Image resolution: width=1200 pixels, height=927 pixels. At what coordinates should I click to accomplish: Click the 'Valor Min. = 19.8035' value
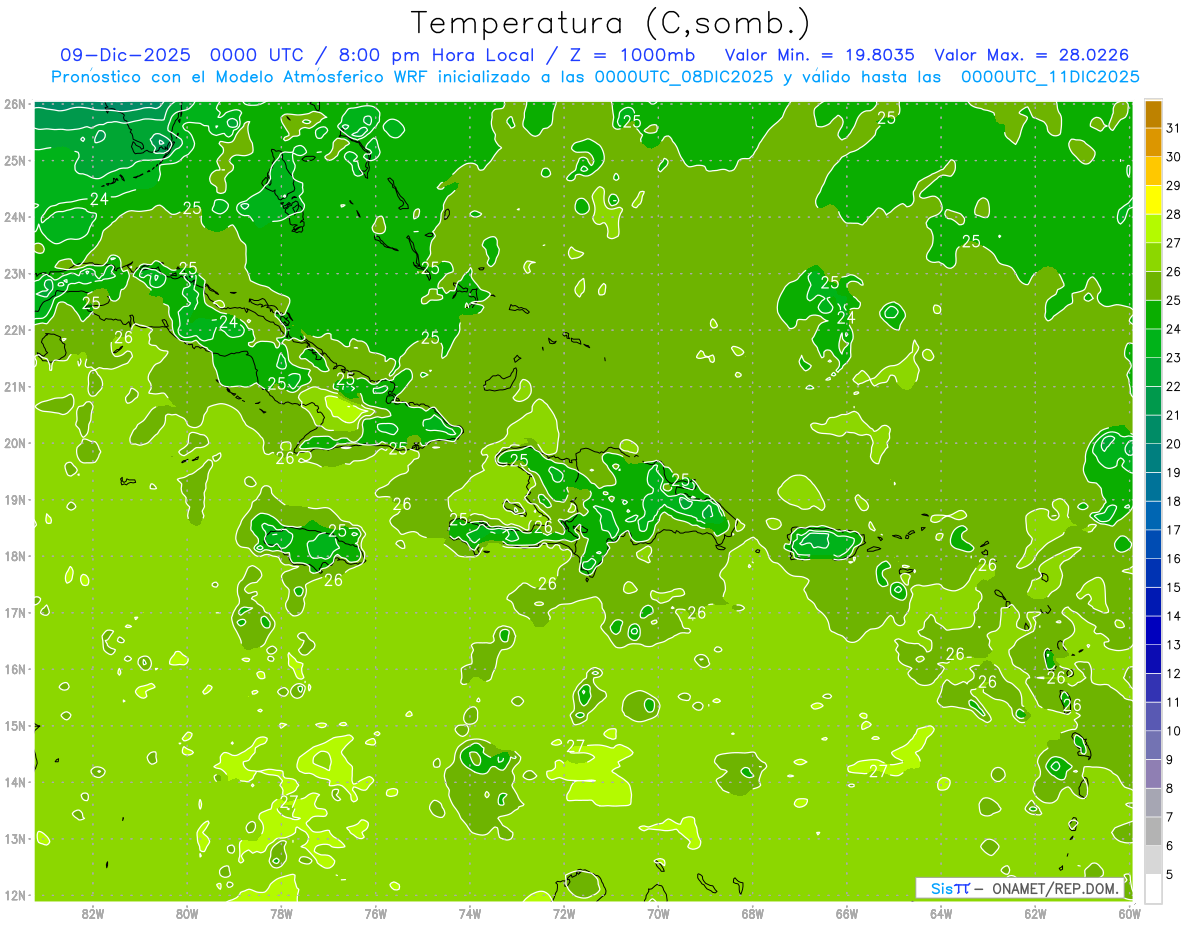[x=820, y=55]
